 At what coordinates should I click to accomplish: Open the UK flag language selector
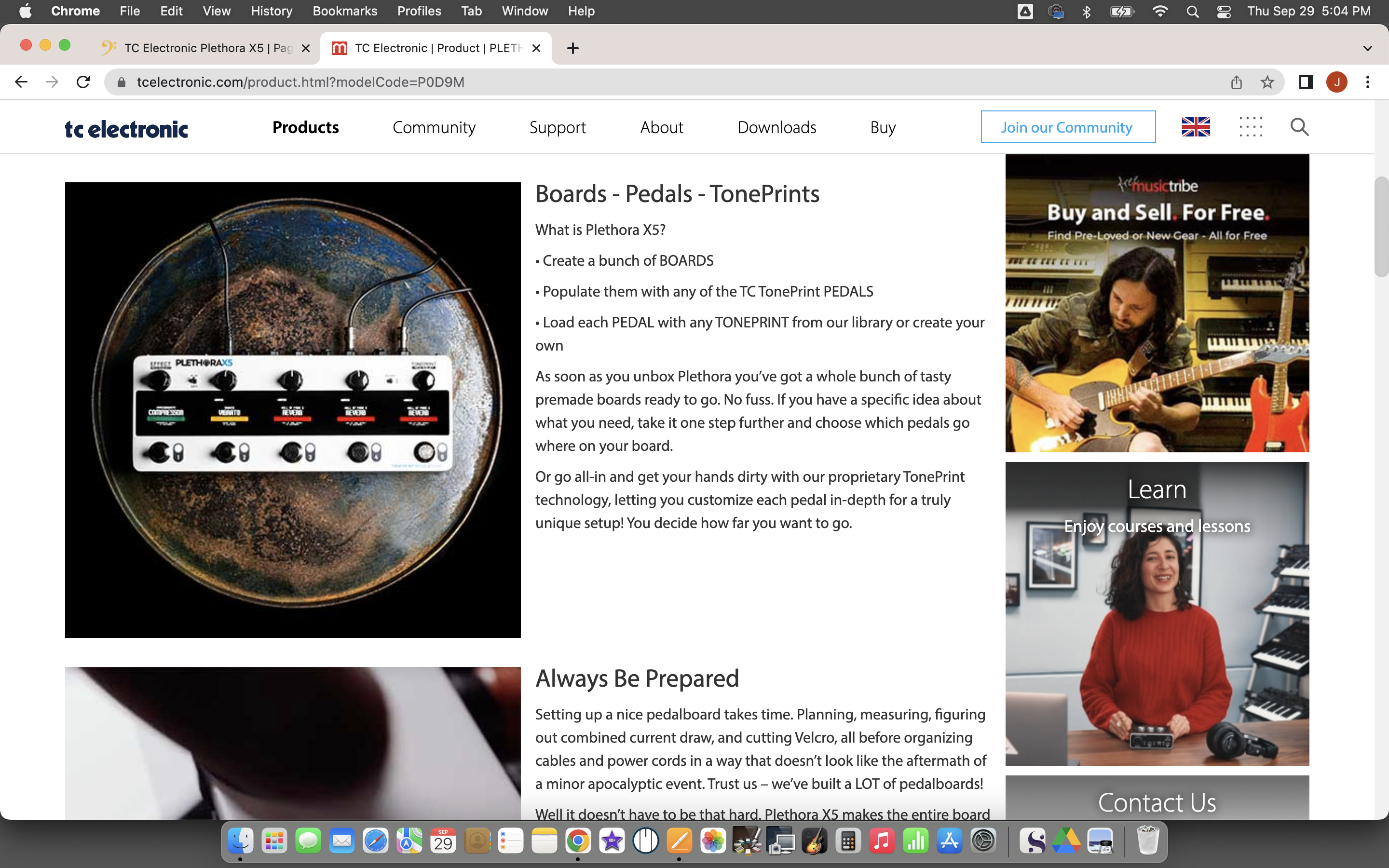[1196, 127]
